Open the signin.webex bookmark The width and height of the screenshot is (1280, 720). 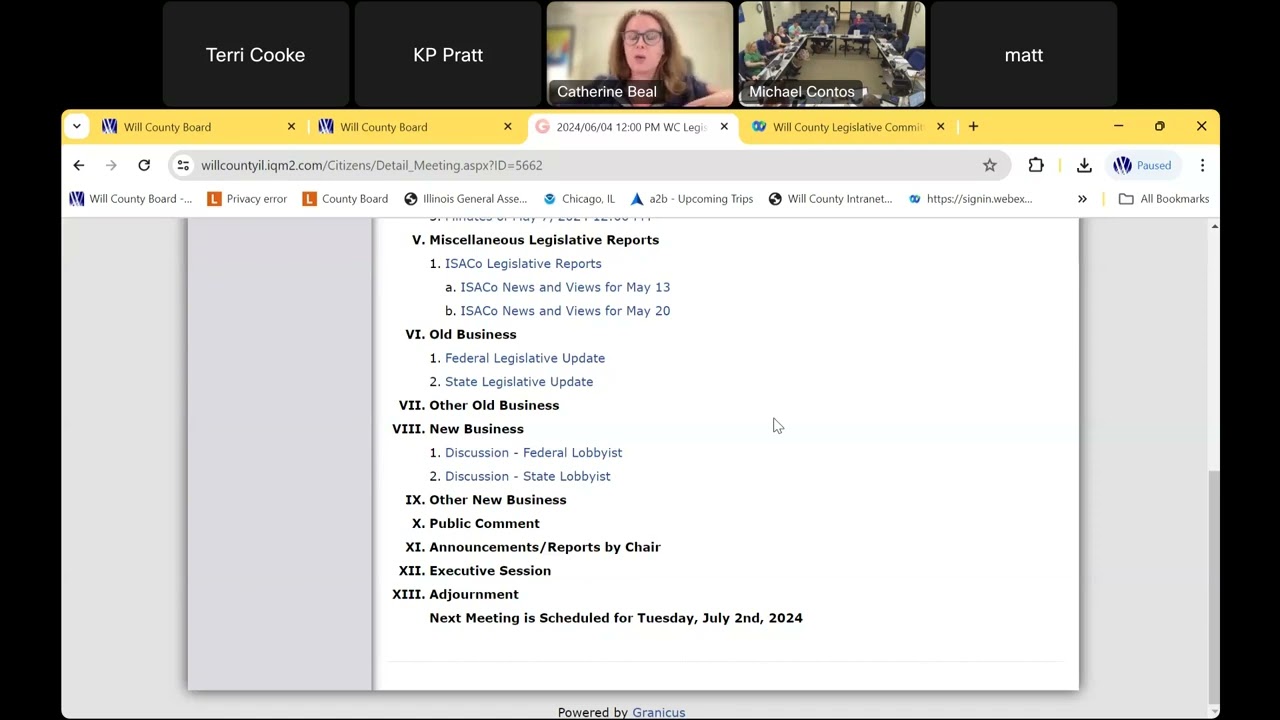[970, 199]
